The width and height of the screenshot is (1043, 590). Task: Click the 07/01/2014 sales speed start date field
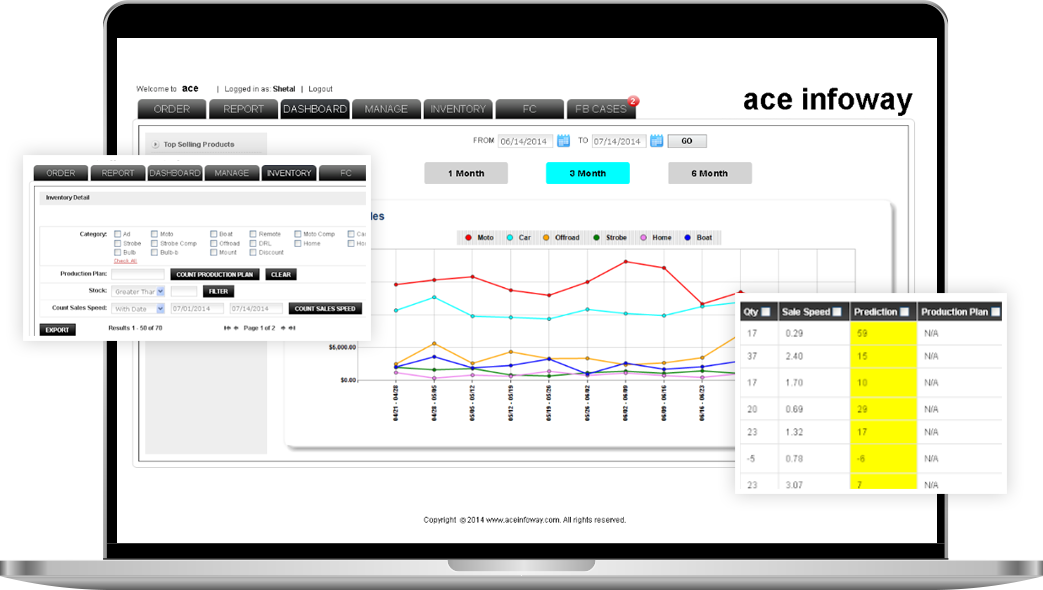click(x=197, y=309)
